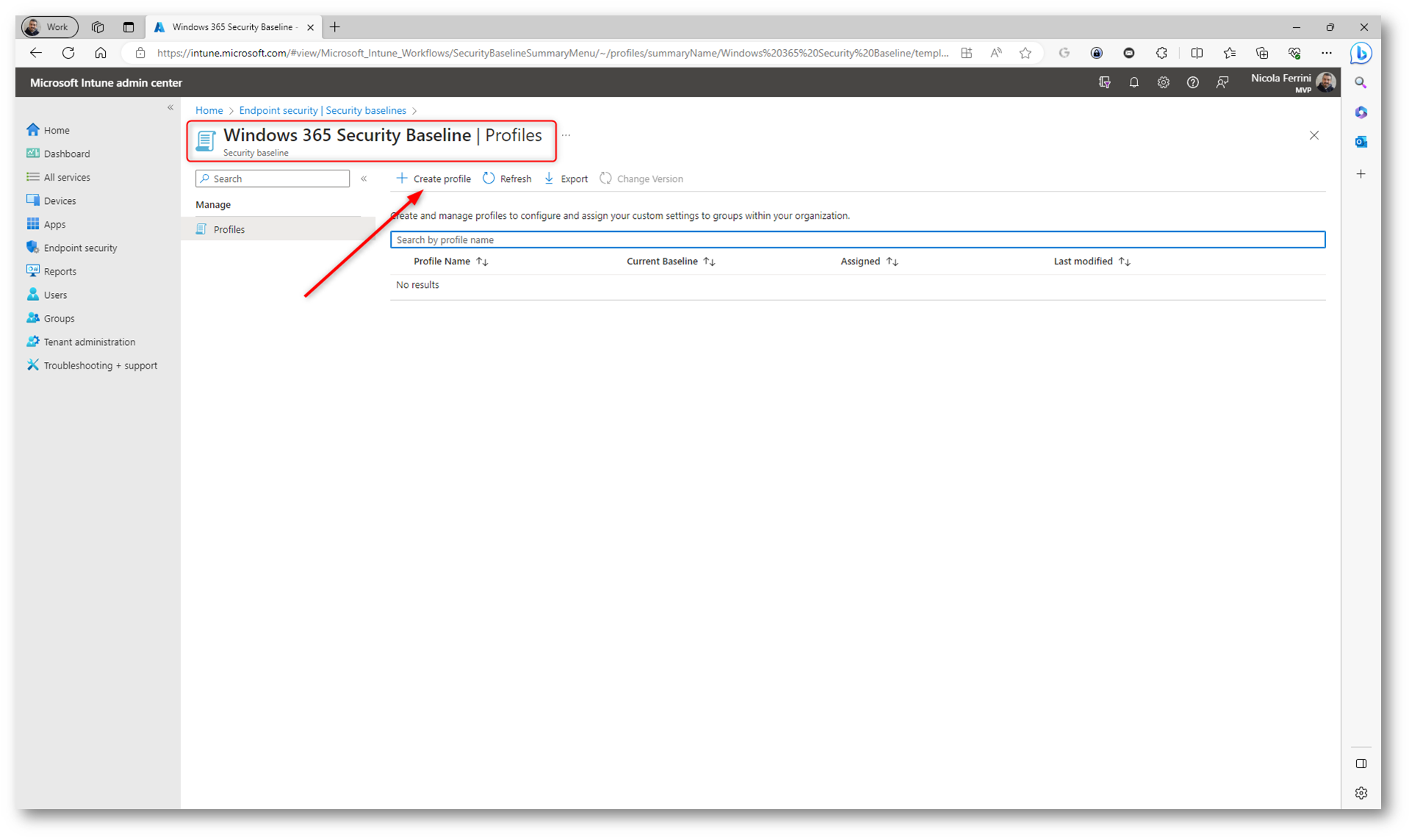Image resolution: width=1412 pixels, height=840 pixels.
Task: Click browser Home button
Action: point(101,53)
